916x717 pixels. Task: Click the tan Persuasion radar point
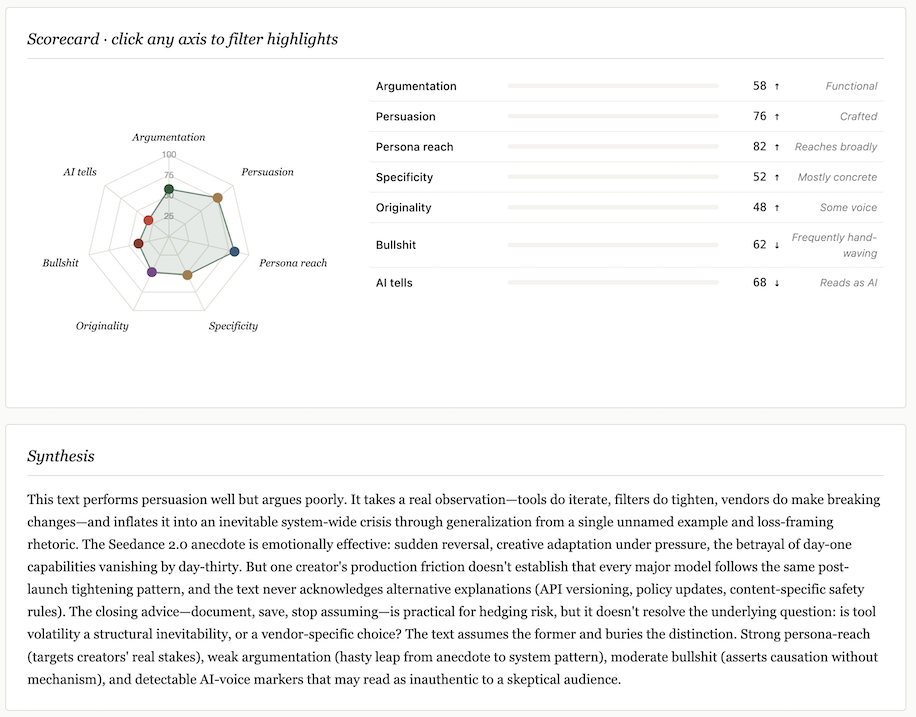pos(217,198)
